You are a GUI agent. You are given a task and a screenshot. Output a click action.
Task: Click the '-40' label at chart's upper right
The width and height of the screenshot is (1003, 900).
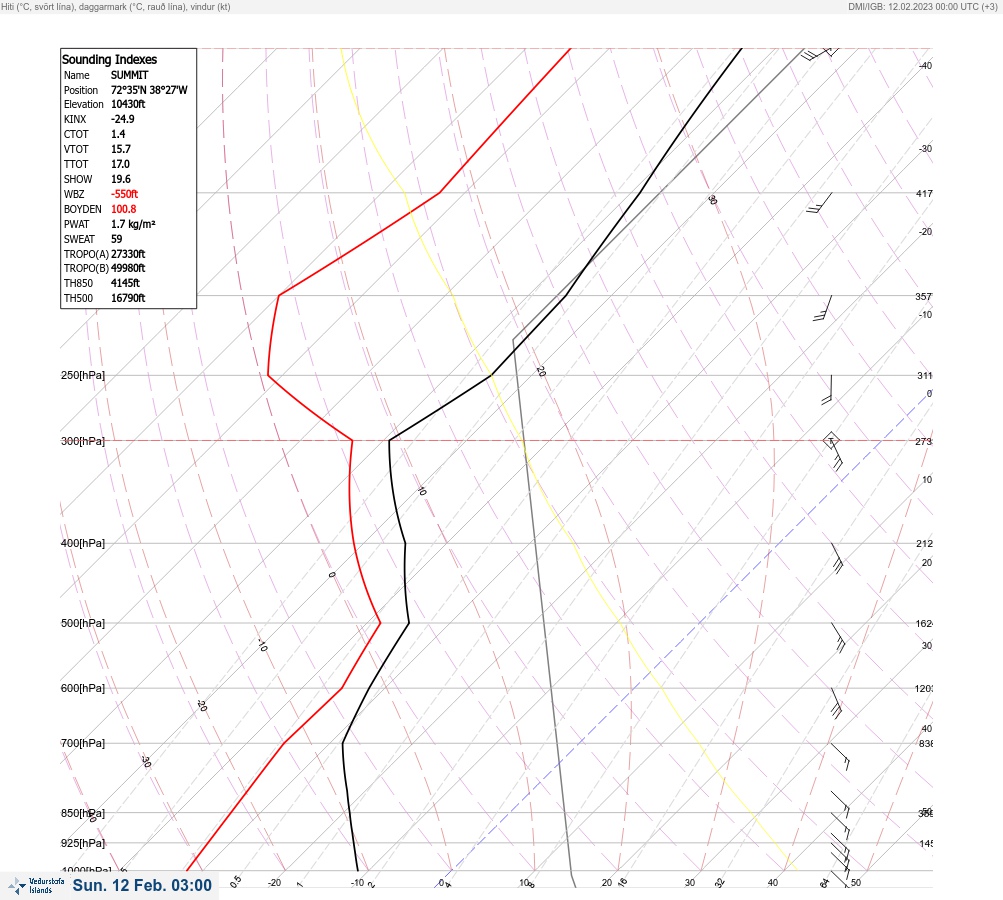(x=925, y=65)
